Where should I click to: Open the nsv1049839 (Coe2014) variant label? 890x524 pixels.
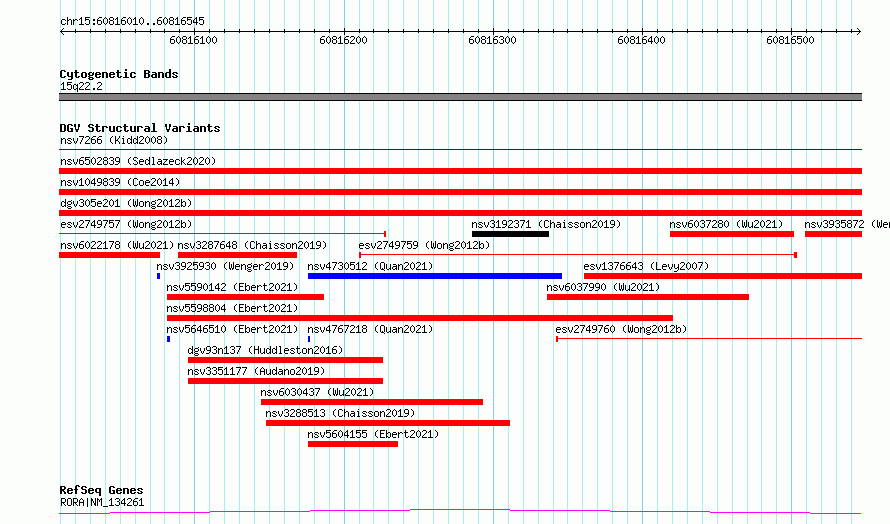120,182
